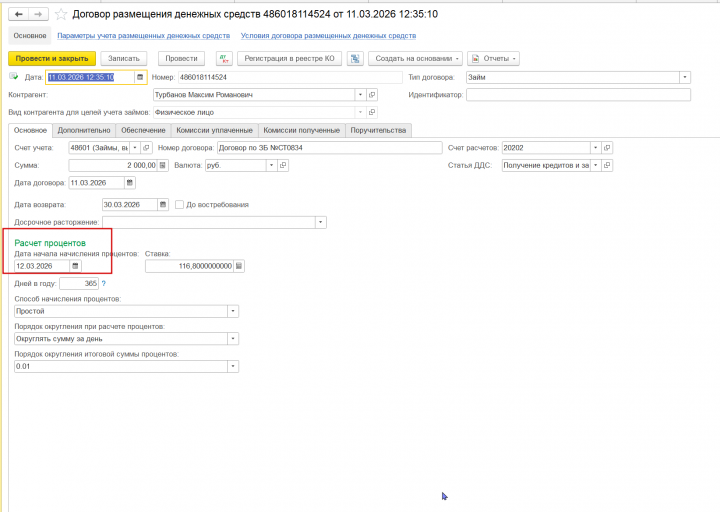Image resolution: width=720 pixels, height=512 pixels.
Task: Go forward with the right arrow button
Action: (39, 15)
